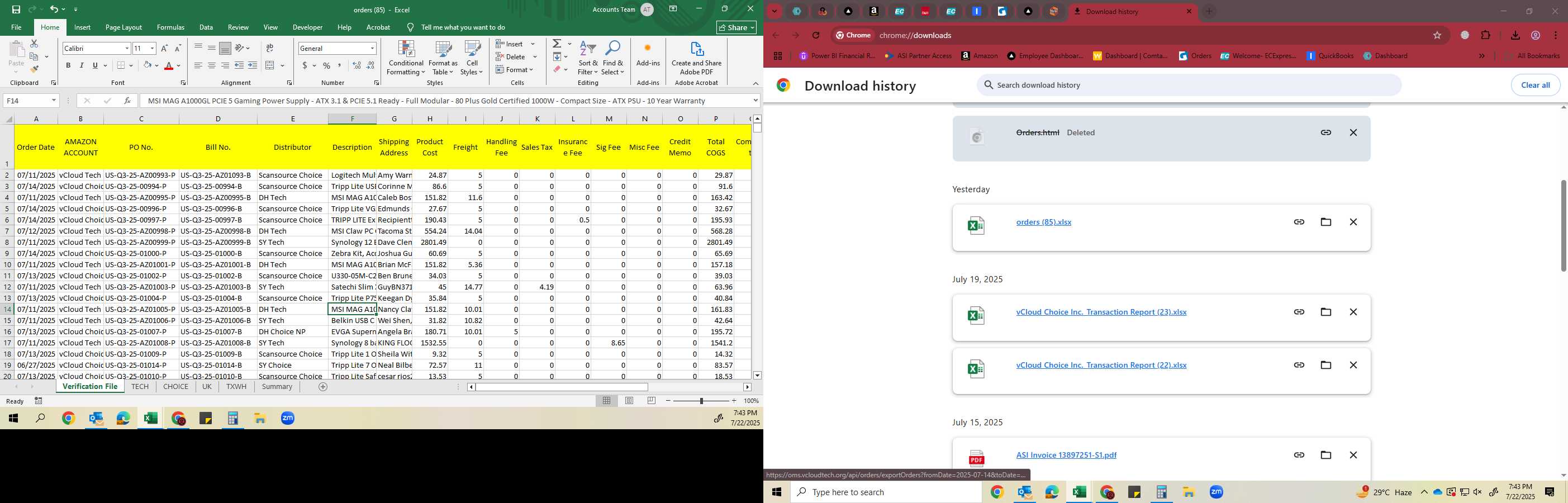Screen dimensions: 1568x503
Task: Open the Formulas ribbon tab
Action: pyautogui.click(x=170, y=27)
